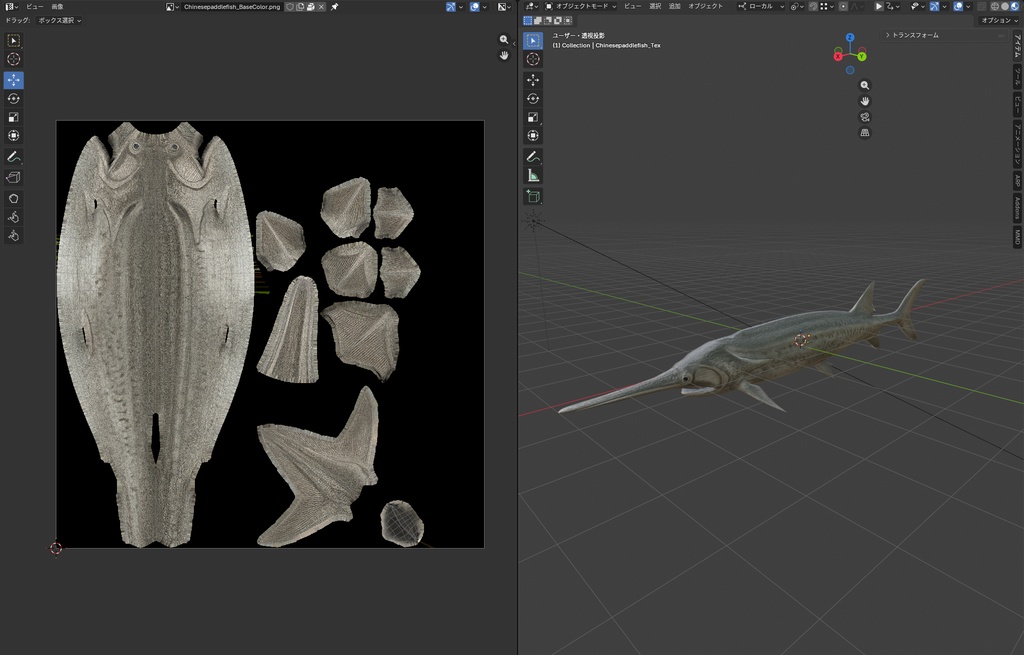Select the 2D cursor tool in image editor

(x=13, y=59)
